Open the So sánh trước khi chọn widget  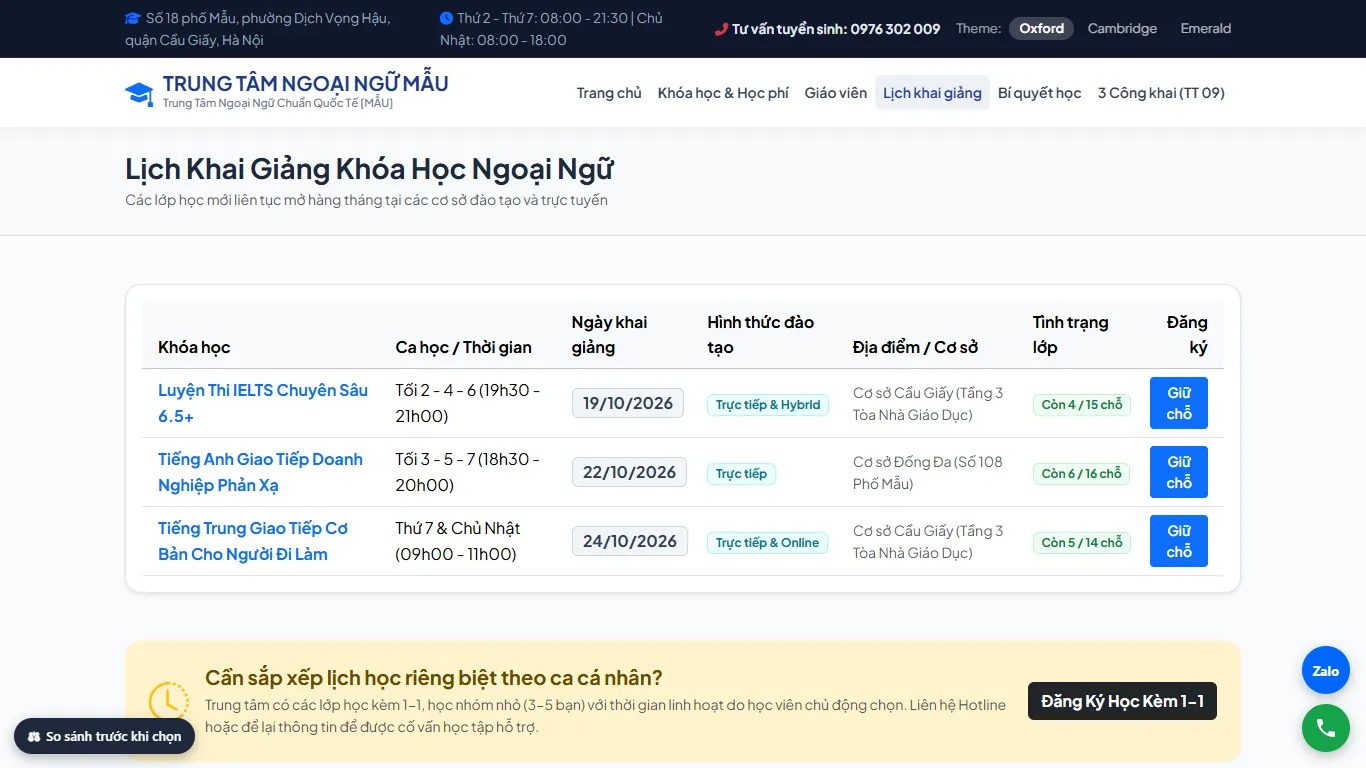click(x=105, y=737)
